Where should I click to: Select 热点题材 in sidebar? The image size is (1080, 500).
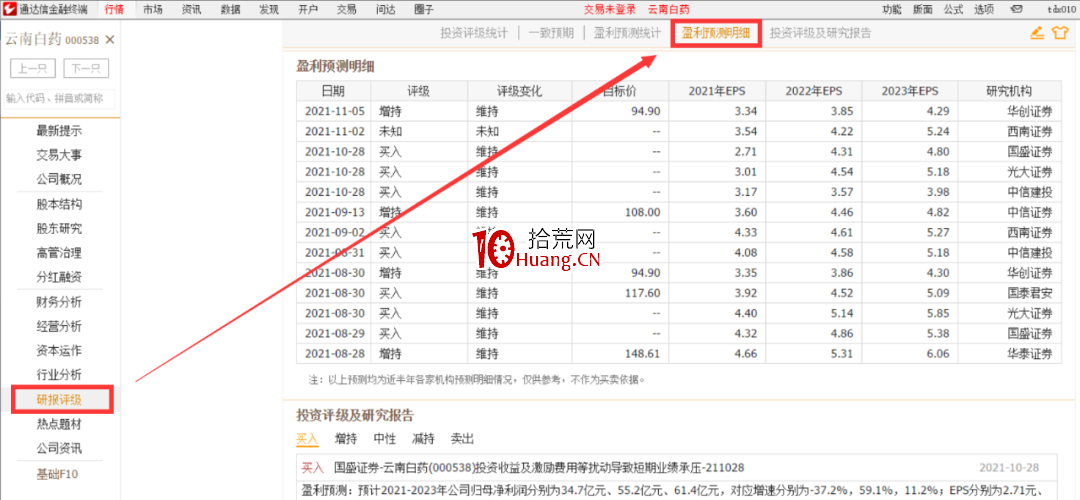(x=59, y=424)
